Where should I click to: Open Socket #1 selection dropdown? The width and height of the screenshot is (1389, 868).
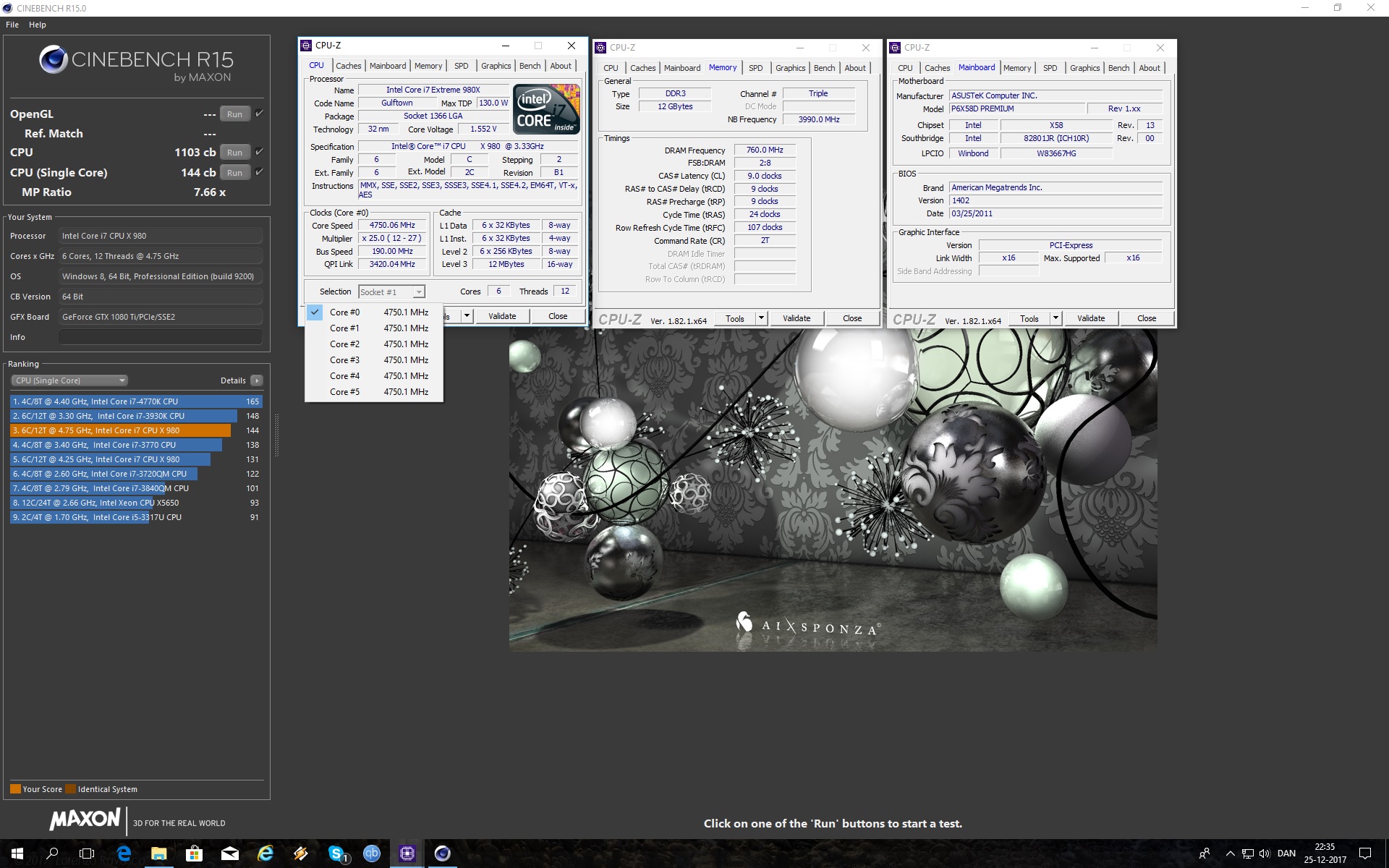click(x=391, y=292)
